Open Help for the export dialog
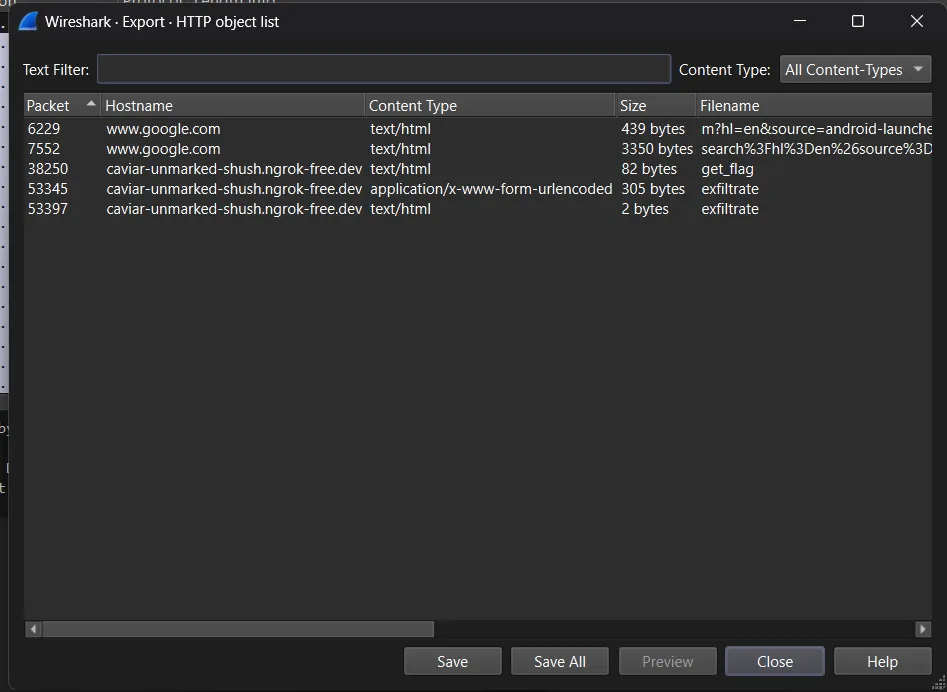This screenshot has height=692, width=947. tap(882, 661)
